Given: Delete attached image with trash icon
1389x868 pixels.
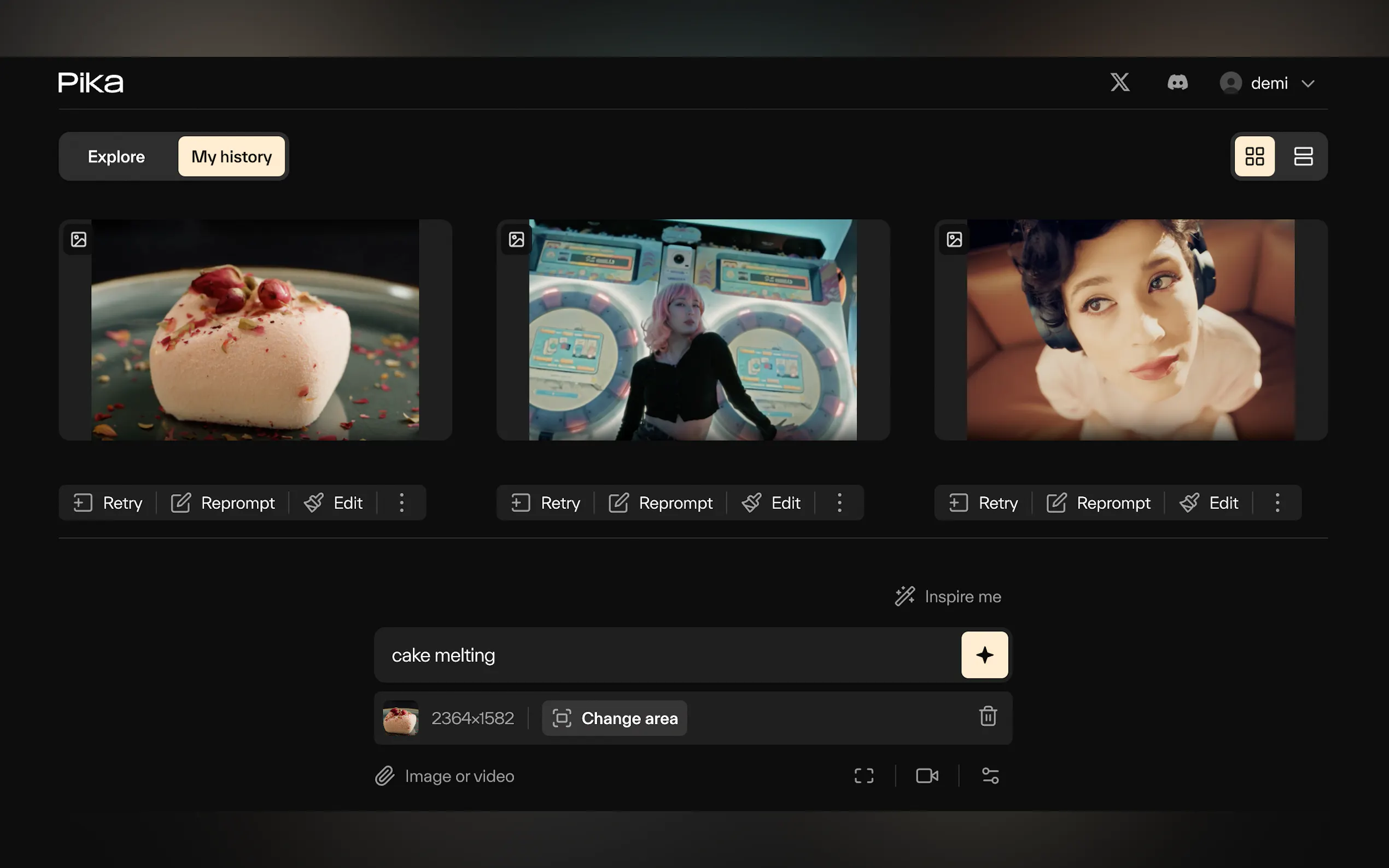Looking at the screenshot, I should coord(988,717).
